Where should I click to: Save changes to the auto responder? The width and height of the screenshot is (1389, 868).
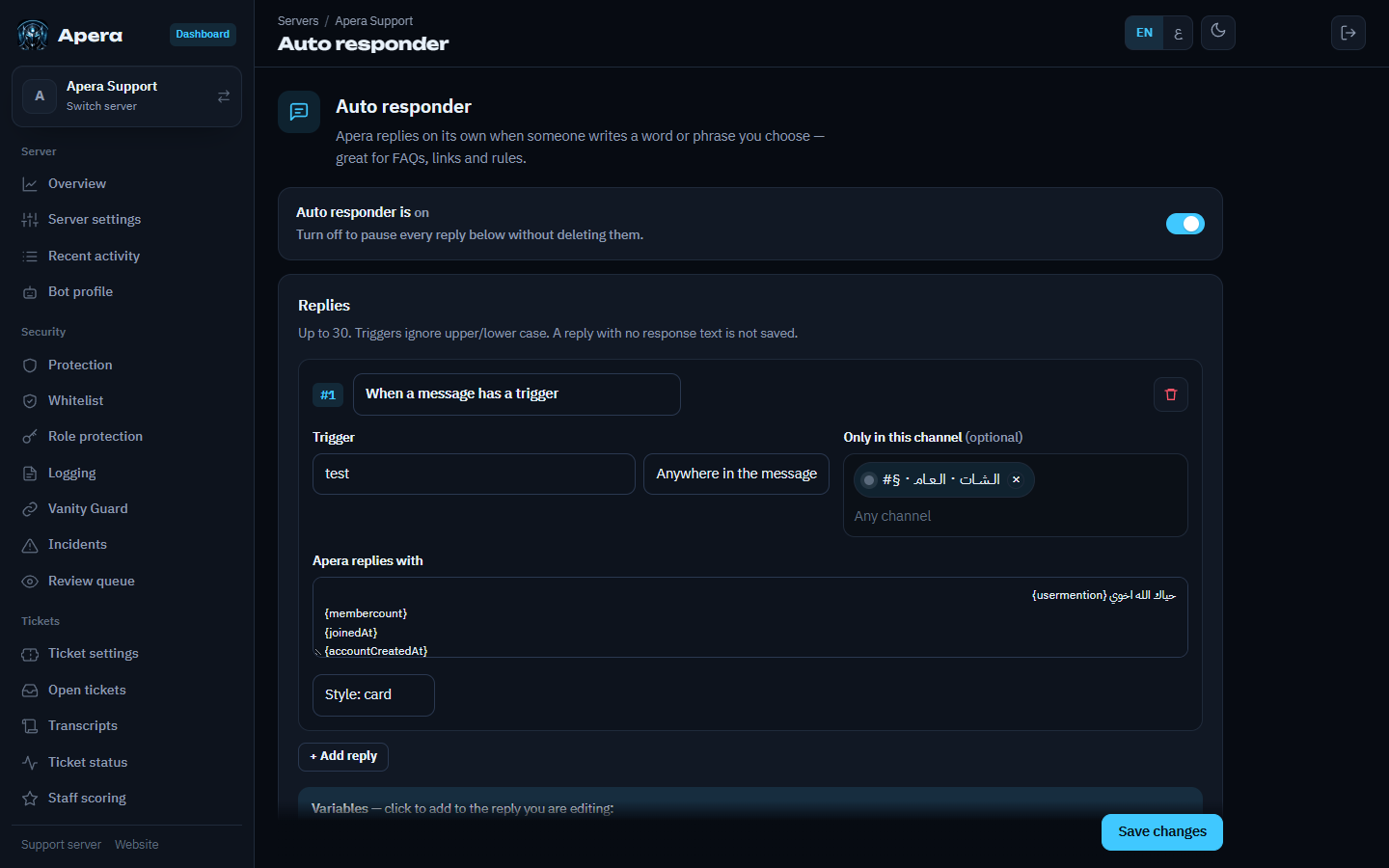point(1162,832)
